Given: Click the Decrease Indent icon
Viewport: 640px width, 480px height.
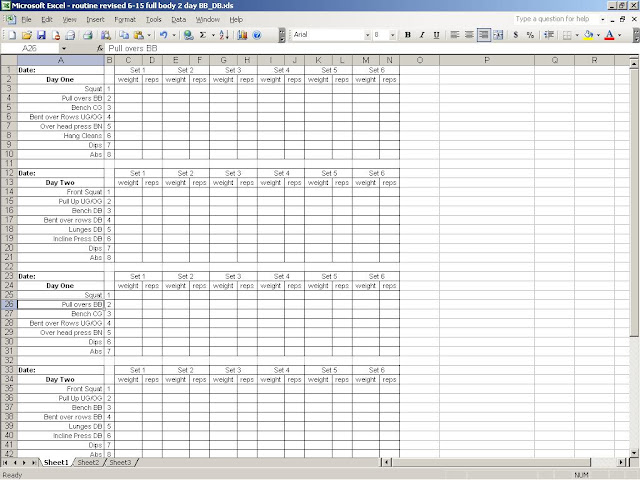Looking at the screenshot, I should [549, 35].
